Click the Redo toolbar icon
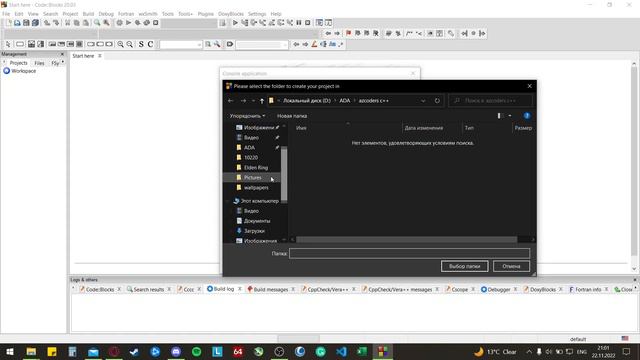The height and width of the screenshot is (360, 640). [x=56, y=23]
